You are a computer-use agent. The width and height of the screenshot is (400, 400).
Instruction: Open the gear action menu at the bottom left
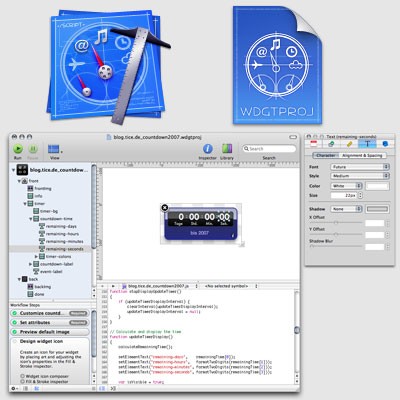(15, 389)
